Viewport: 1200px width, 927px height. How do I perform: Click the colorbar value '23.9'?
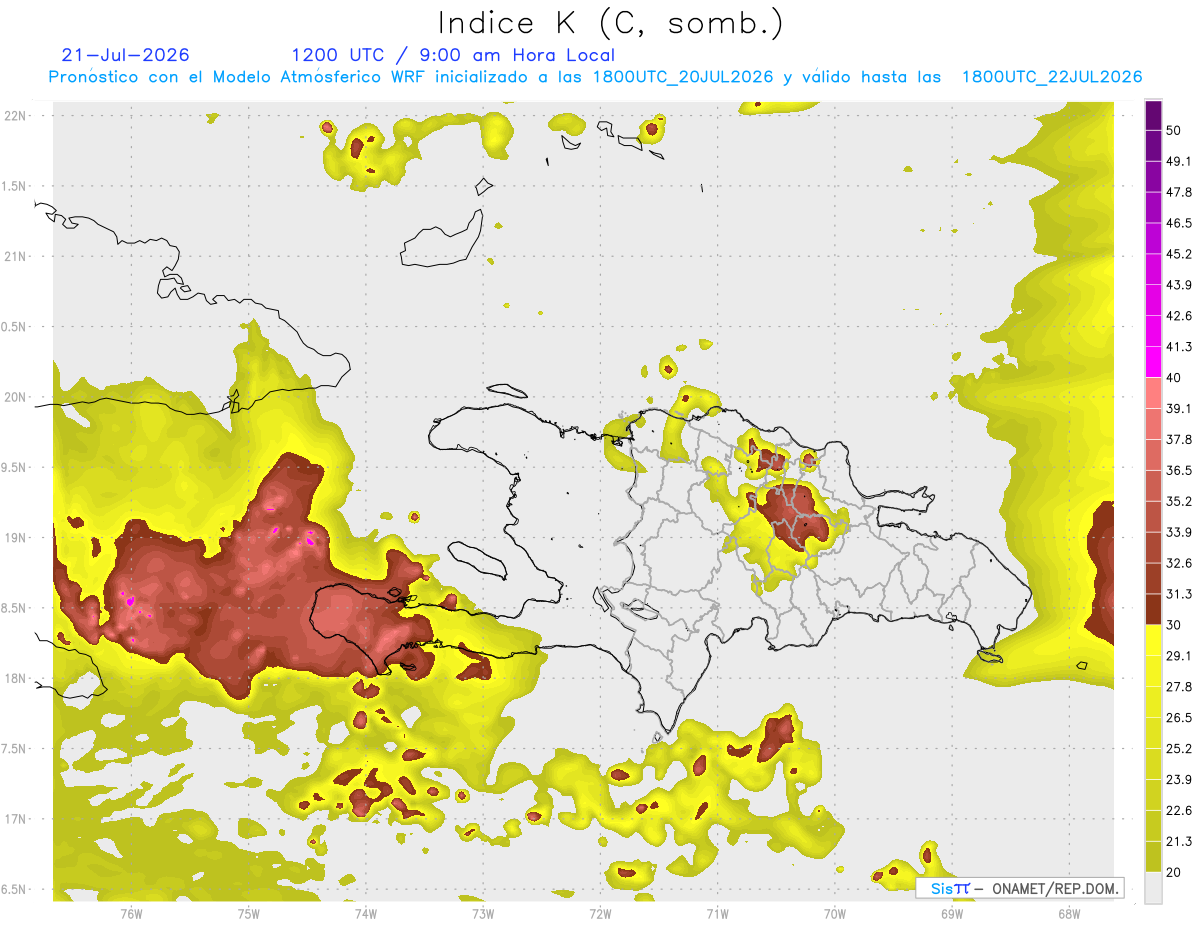(x=1179, y=780)
